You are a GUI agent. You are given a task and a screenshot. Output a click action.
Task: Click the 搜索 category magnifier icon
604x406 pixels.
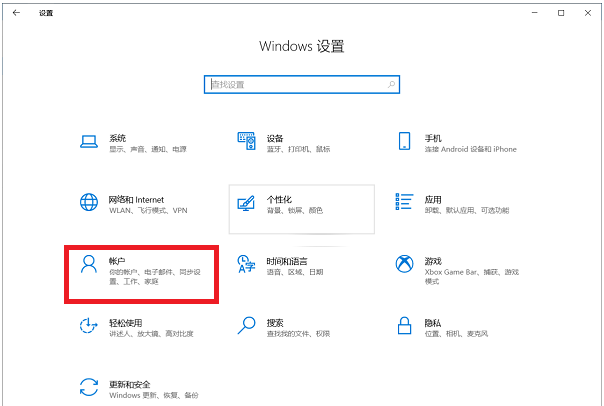point(246,326)
